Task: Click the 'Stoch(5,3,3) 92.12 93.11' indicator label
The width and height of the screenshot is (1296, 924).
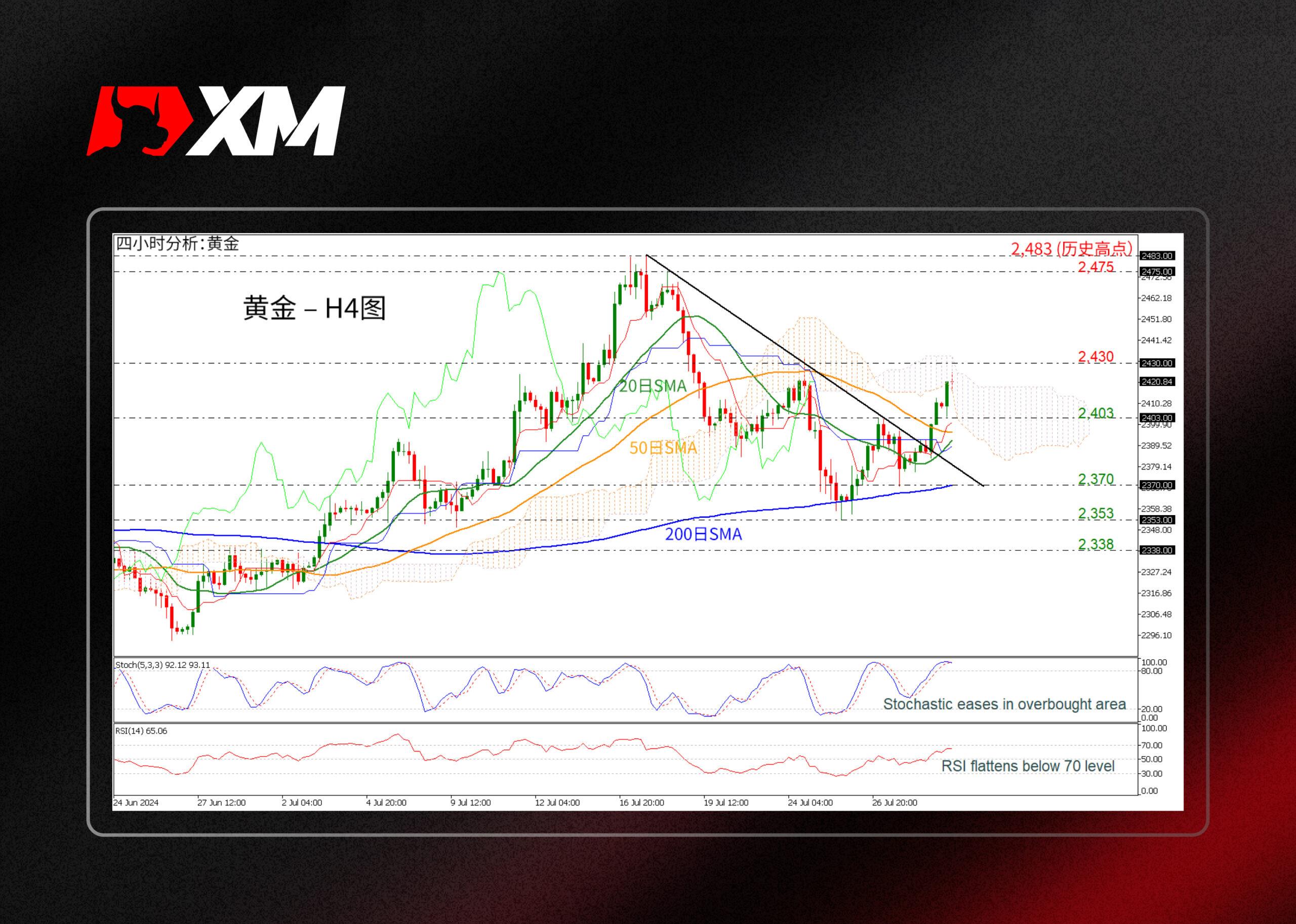Action: 163,664
